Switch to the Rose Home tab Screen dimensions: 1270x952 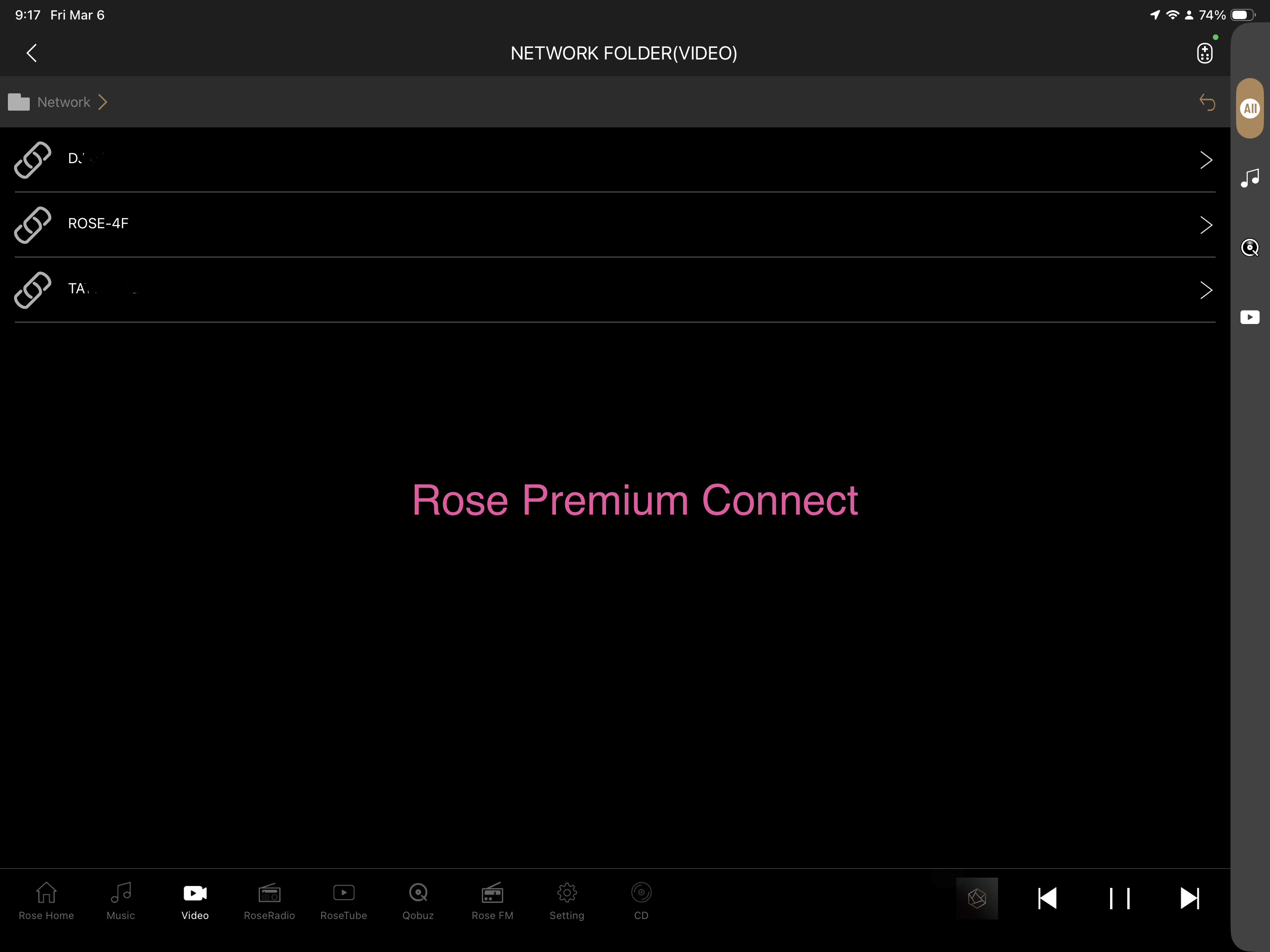[x=46, y=901]
